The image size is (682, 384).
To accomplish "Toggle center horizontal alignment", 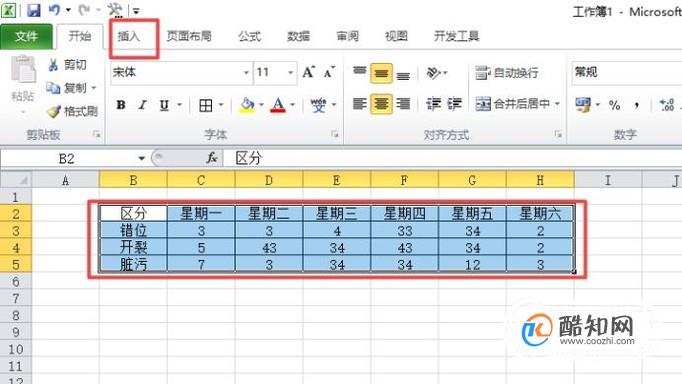I will 381,104.
